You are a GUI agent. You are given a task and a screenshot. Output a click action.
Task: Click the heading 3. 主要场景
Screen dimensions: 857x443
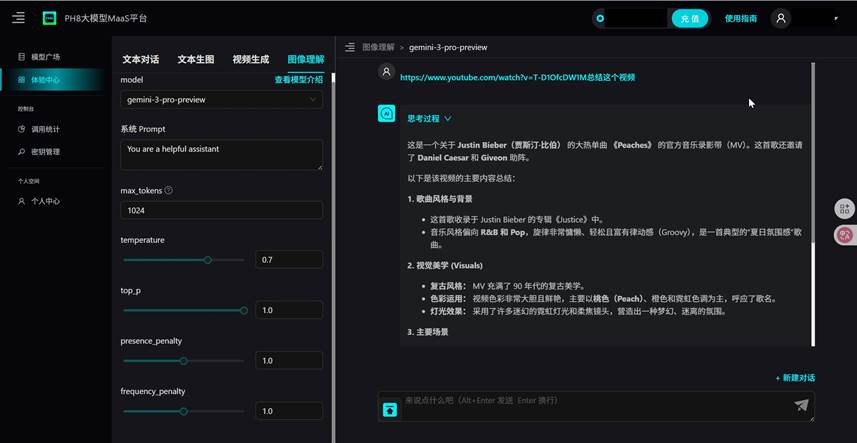point(427,332)
